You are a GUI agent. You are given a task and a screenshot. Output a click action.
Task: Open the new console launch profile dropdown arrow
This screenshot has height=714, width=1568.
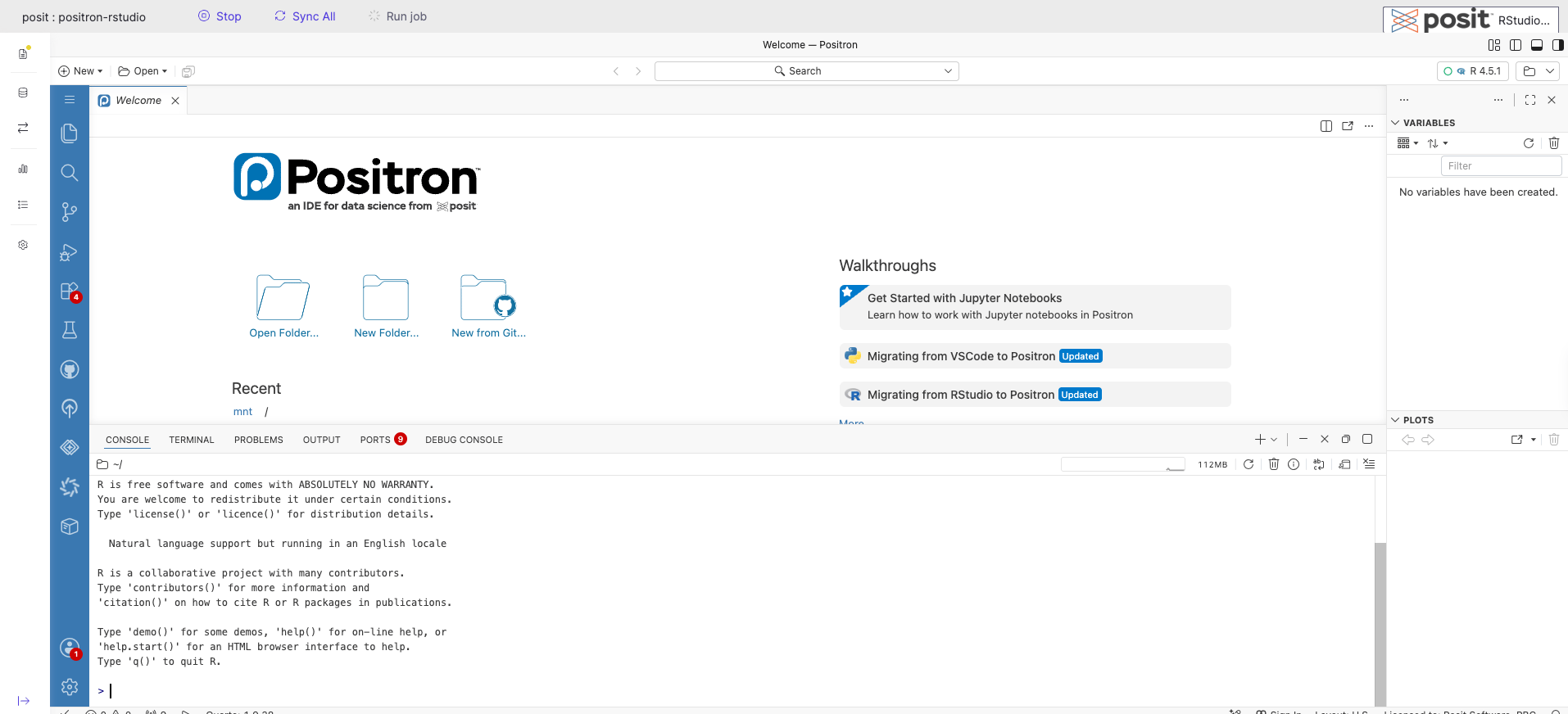pos(1274,440)
